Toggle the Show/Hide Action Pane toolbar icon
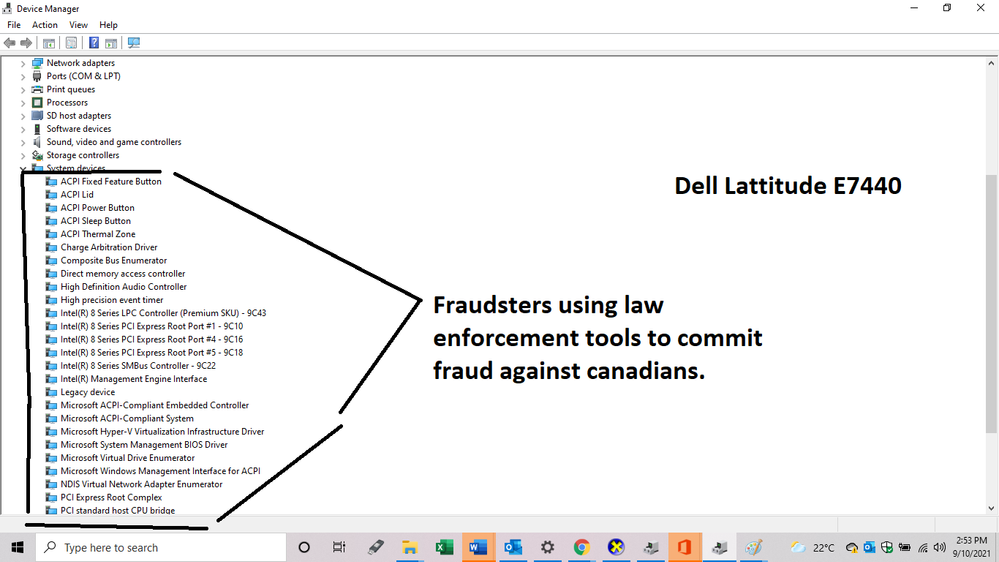The height and width of the screenshot is (562, 999). [x=111, y=43]
